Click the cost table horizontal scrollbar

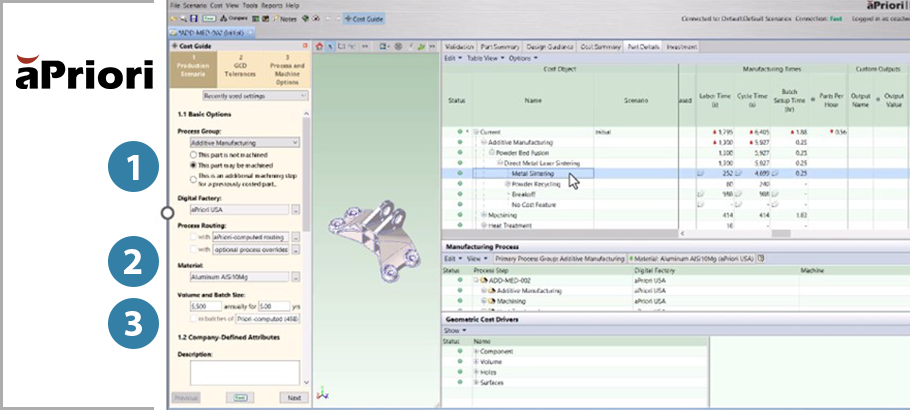pyautogui.click(x=781, y=233)
